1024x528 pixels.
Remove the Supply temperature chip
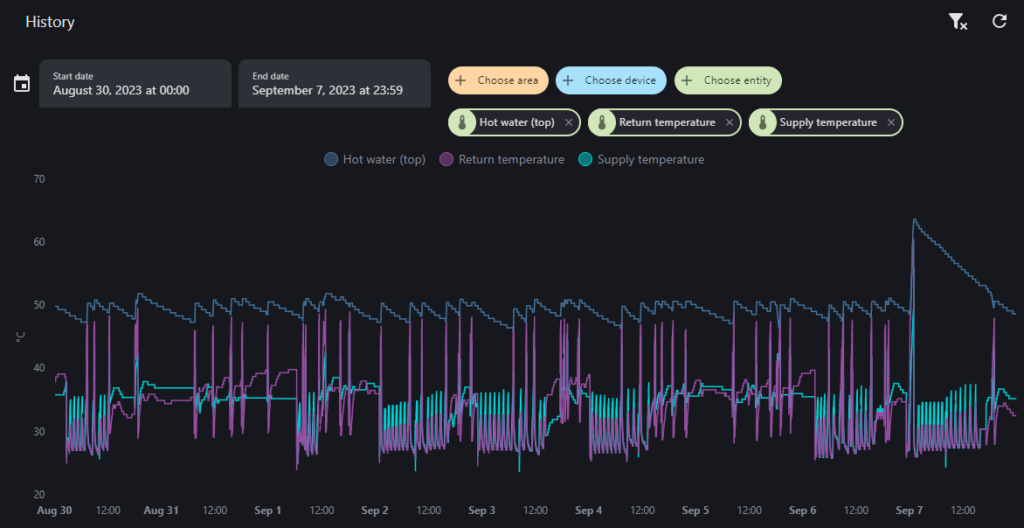(891, 122)
